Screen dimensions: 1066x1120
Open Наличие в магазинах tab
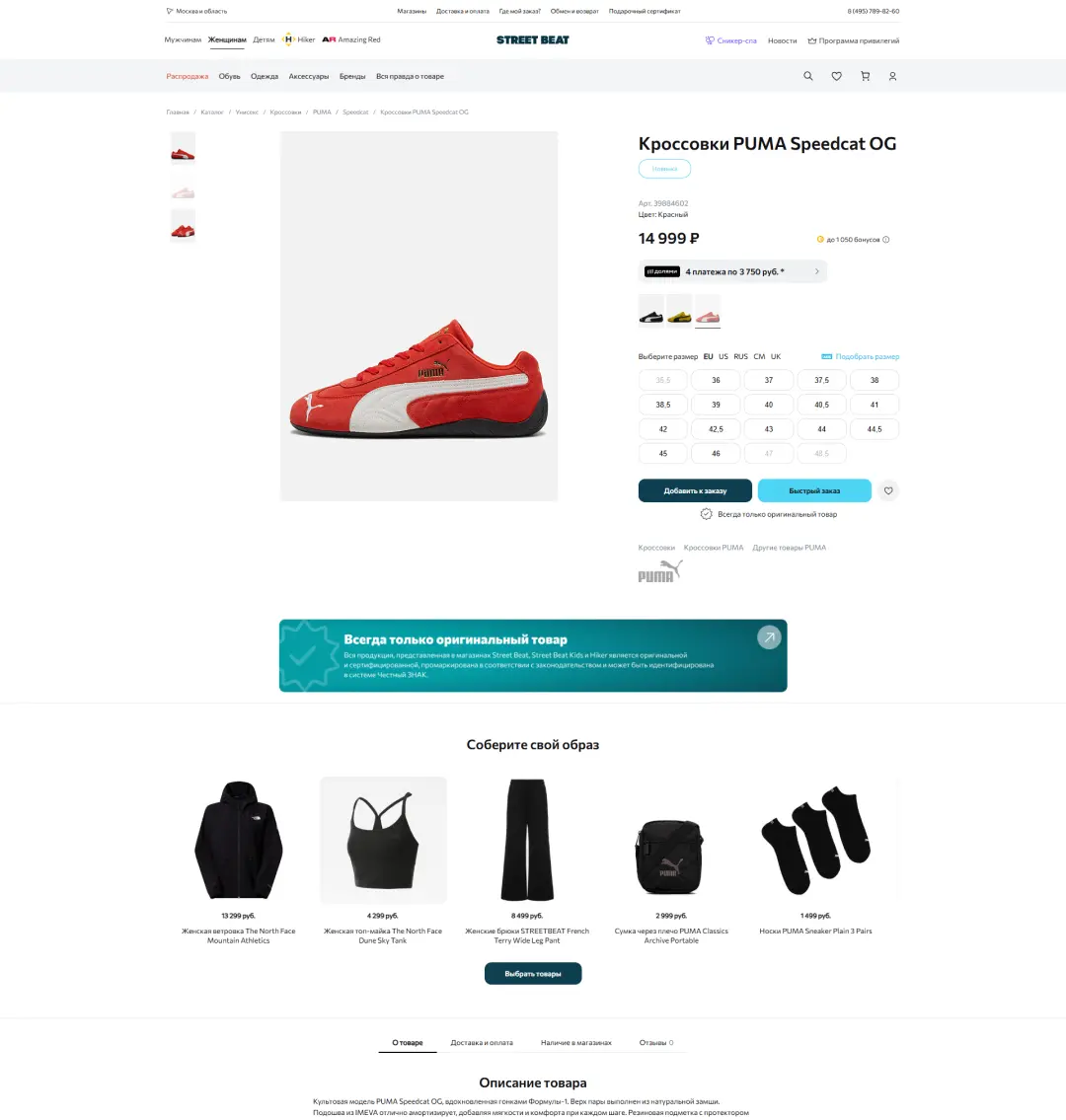[575, 1043]
